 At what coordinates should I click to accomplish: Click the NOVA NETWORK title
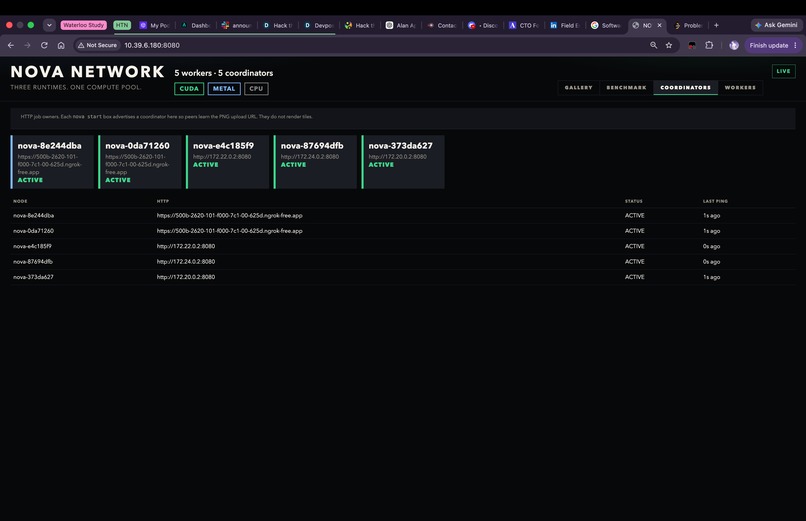pyautogui.click(x=87, y=71)
